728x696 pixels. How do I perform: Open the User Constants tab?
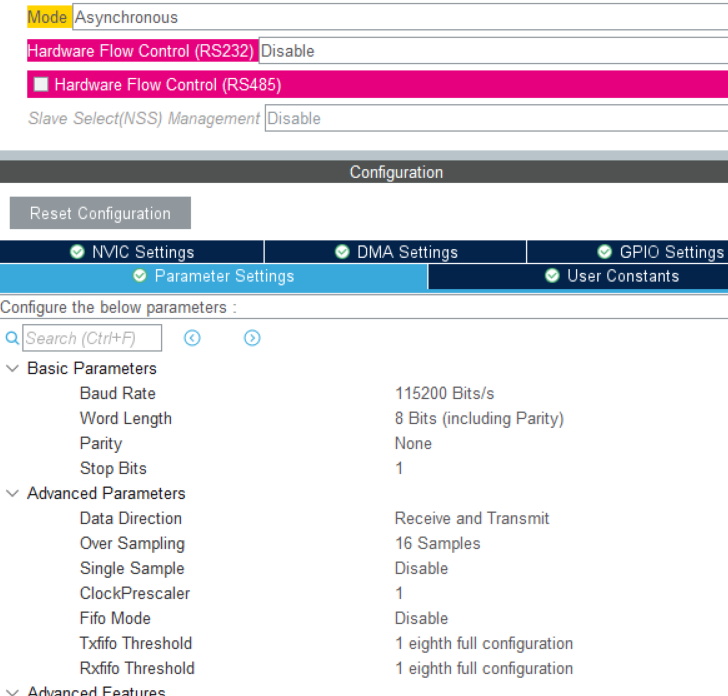pos(578,276)
